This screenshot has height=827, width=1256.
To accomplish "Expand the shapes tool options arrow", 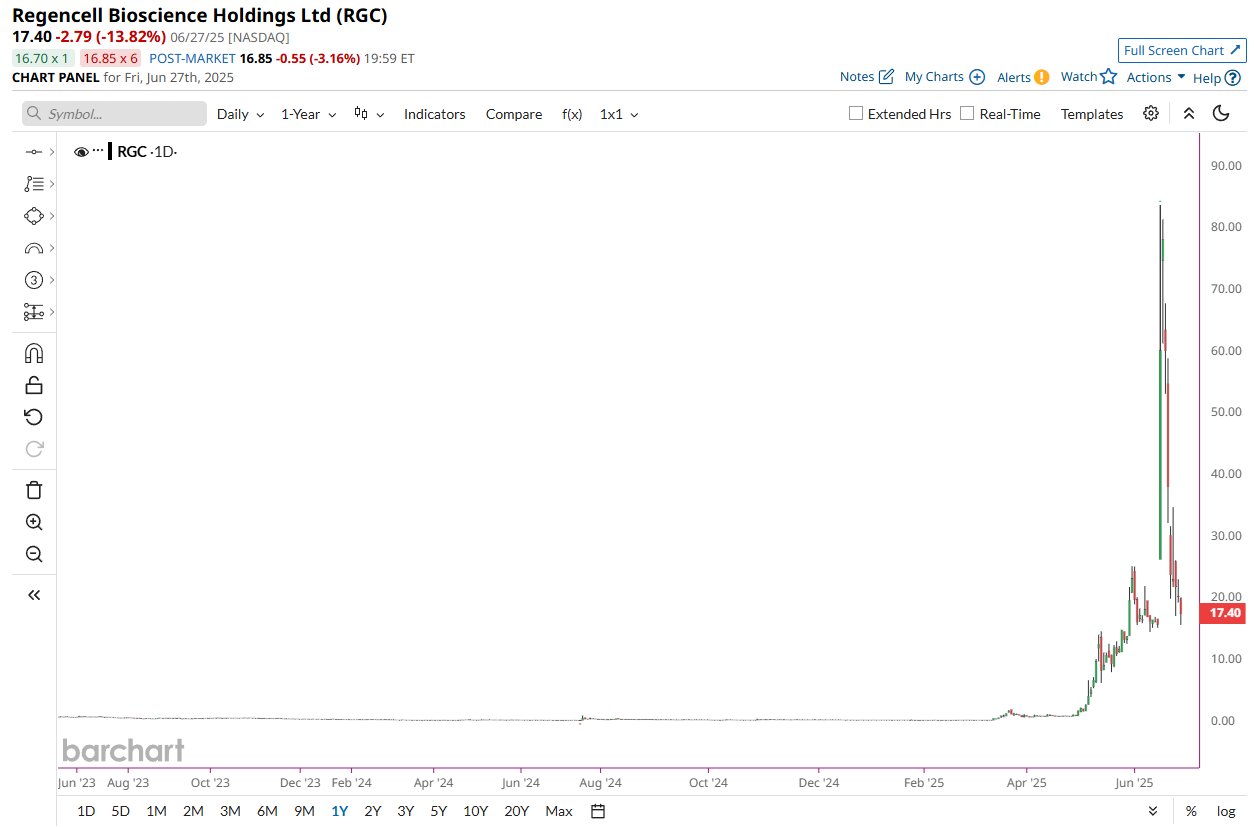I will [x=51, y=216].
